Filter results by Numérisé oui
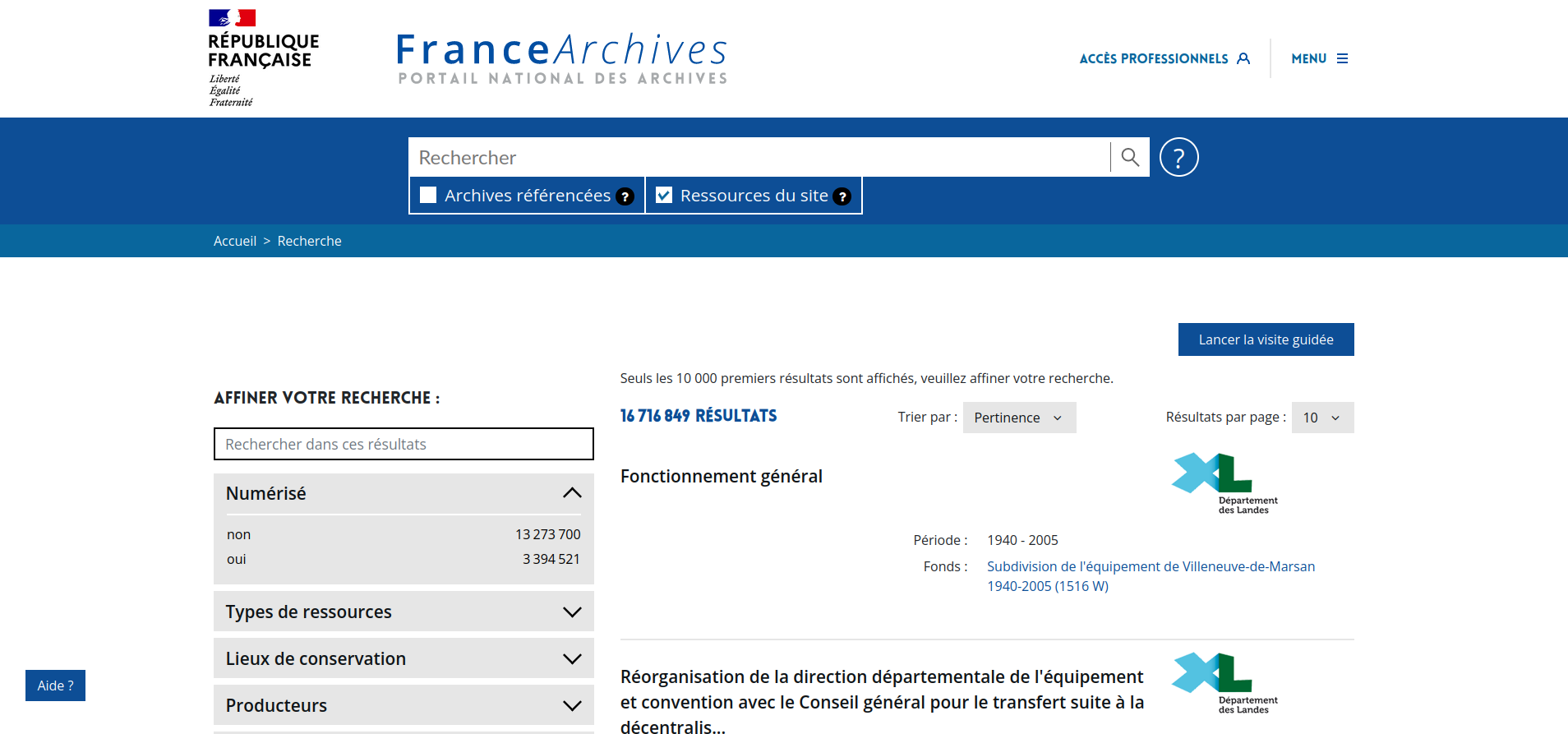 tap(237, 559)
